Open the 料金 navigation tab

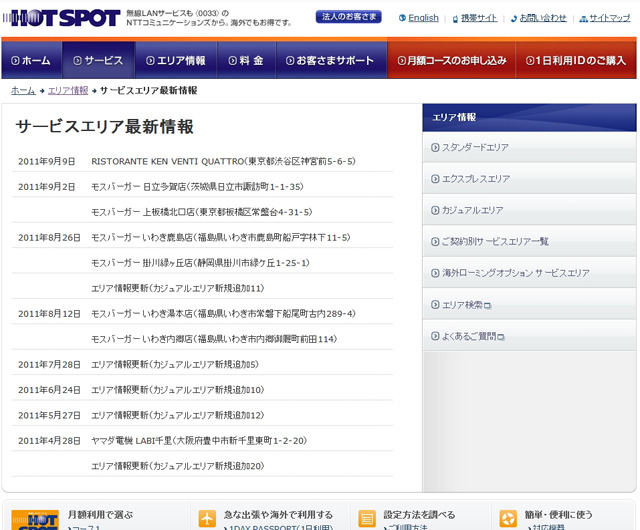coord(247,60)
